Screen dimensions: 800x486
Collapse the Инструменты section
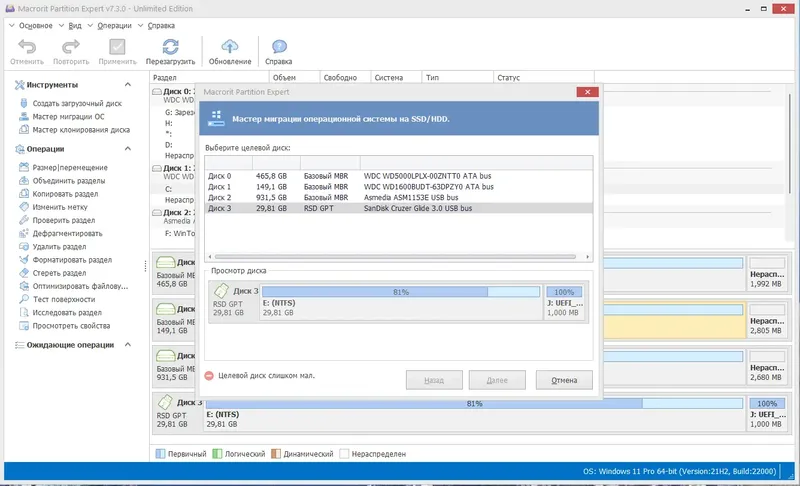[128, 85]
